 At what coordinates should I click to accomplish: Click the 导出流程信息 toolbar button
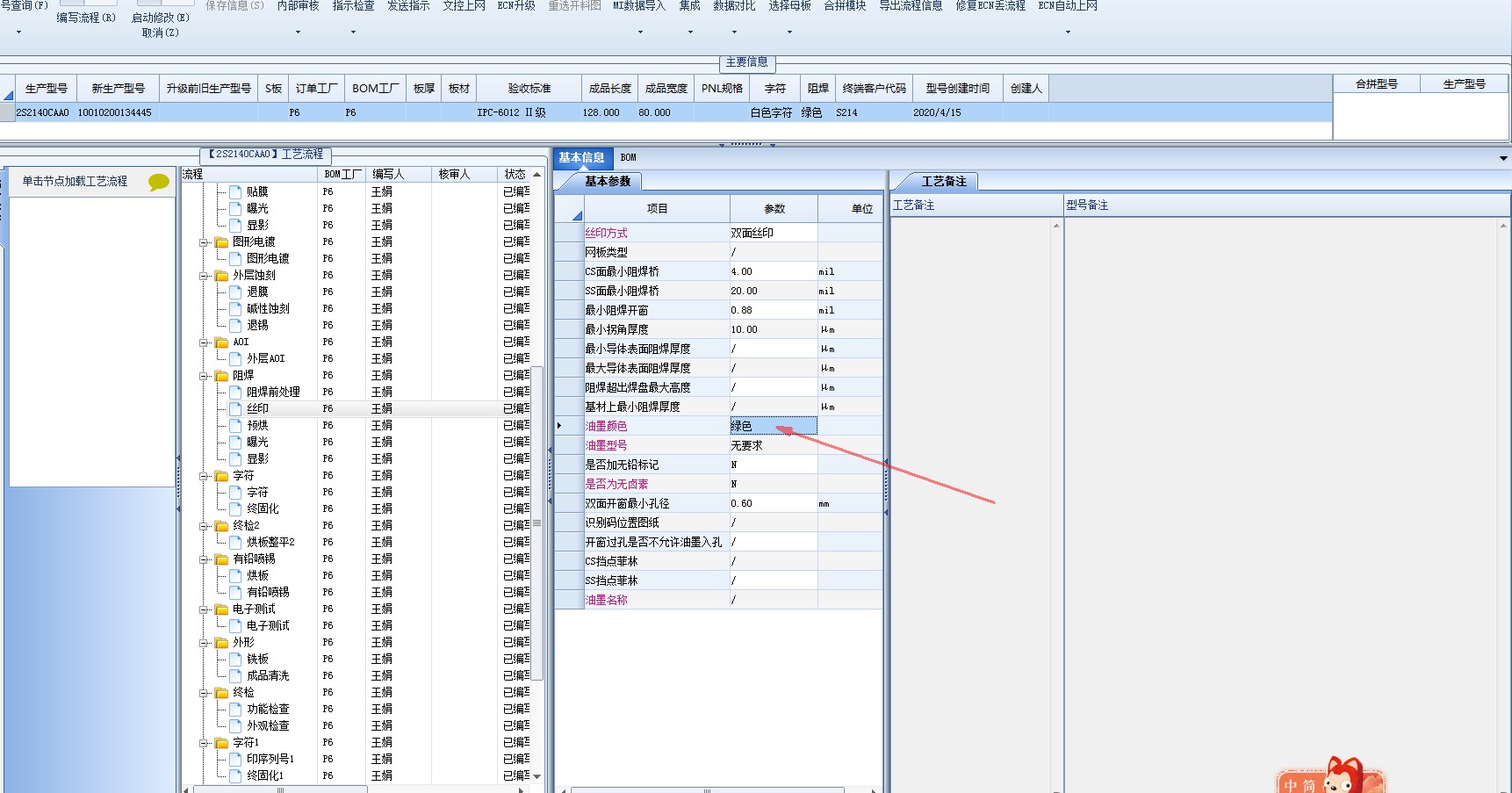(x=911, y=6)
